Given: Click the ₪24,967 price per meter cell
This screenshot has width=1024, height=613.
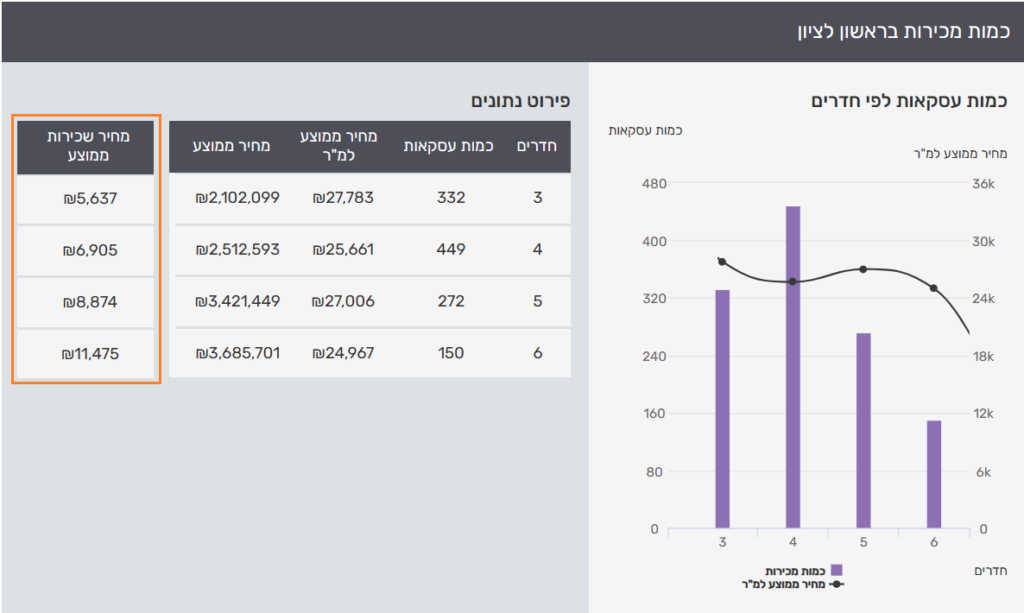Looking at the screenshot, I should [343, 353].
